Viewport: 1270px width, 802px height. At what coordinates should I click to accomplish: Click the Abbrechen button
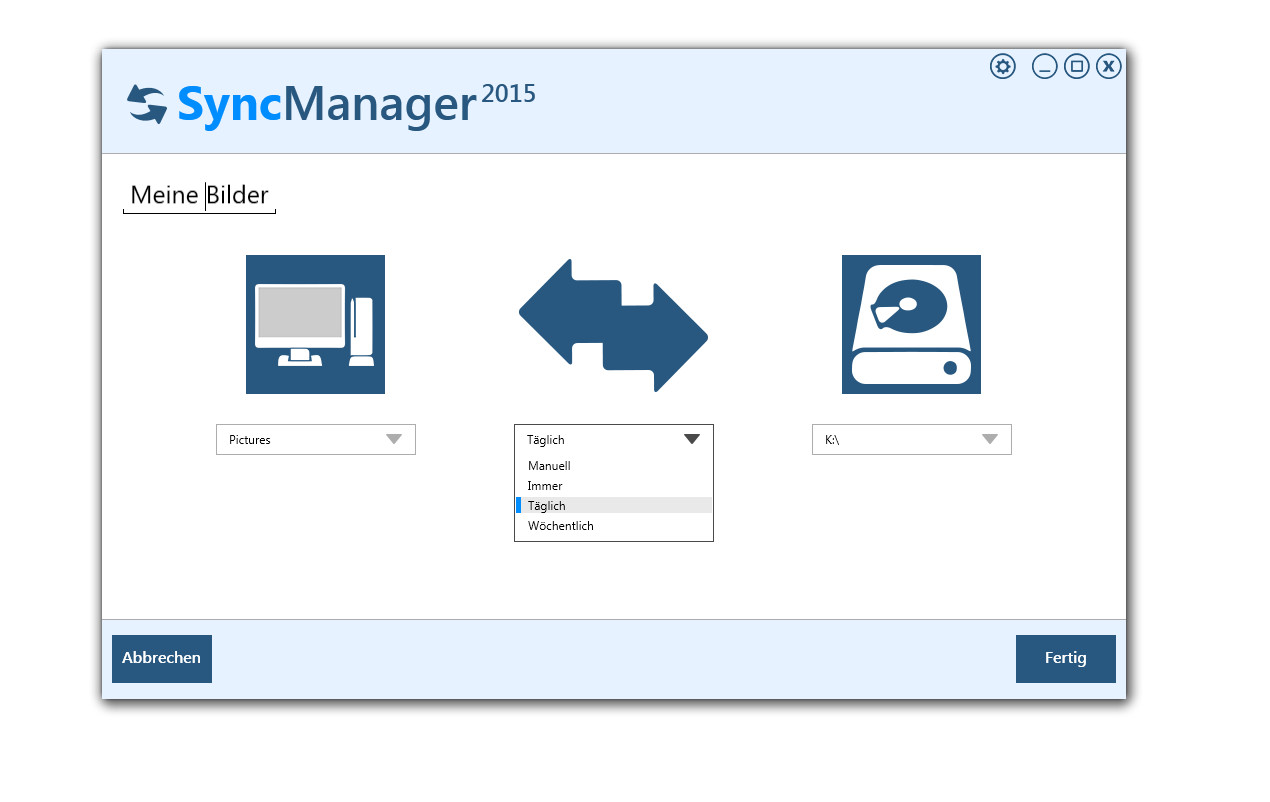162,659
